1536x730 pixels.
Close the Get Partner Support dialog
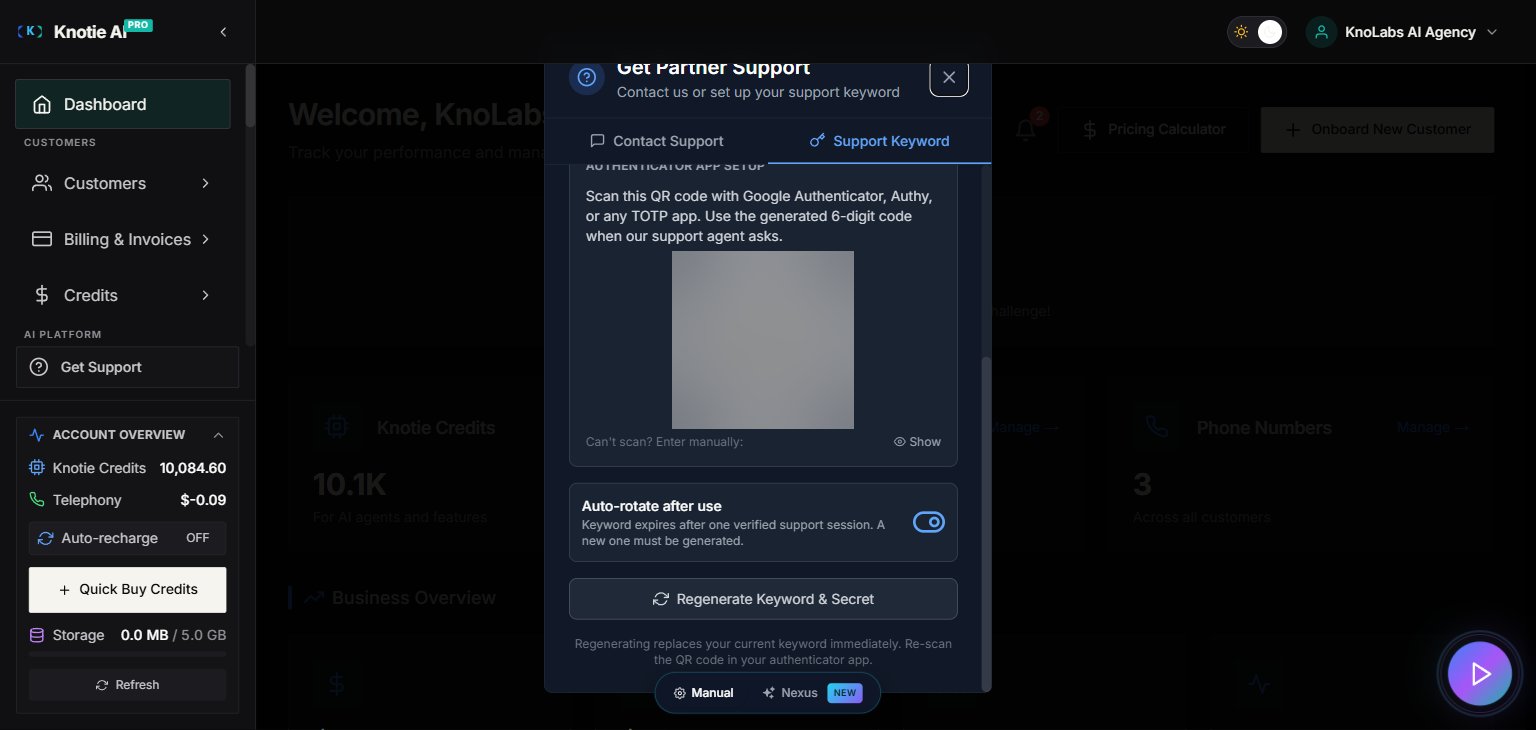pyautogui.click(x=949, y=77)
